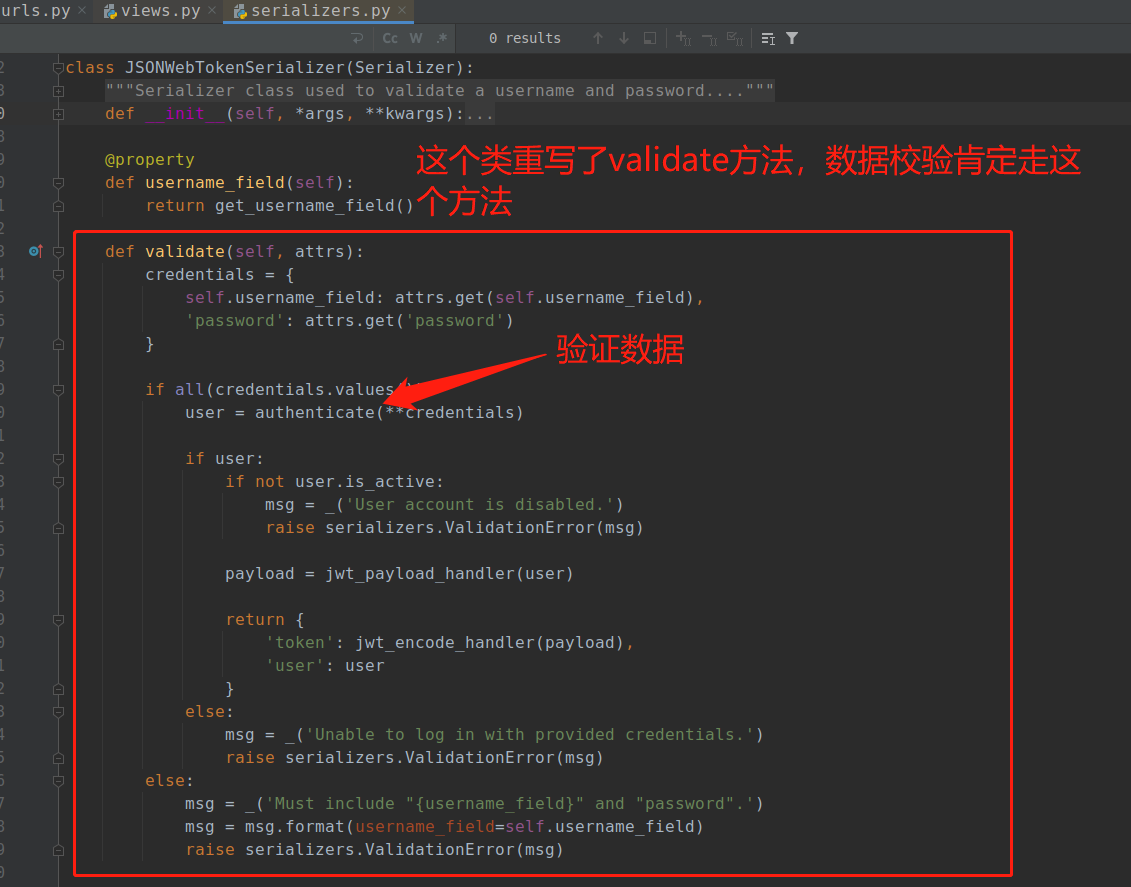The width and height of the screenshot is (1131, 887).
Task: Collapse the 'if all(credentials.values' block
Action: point(58,390)
